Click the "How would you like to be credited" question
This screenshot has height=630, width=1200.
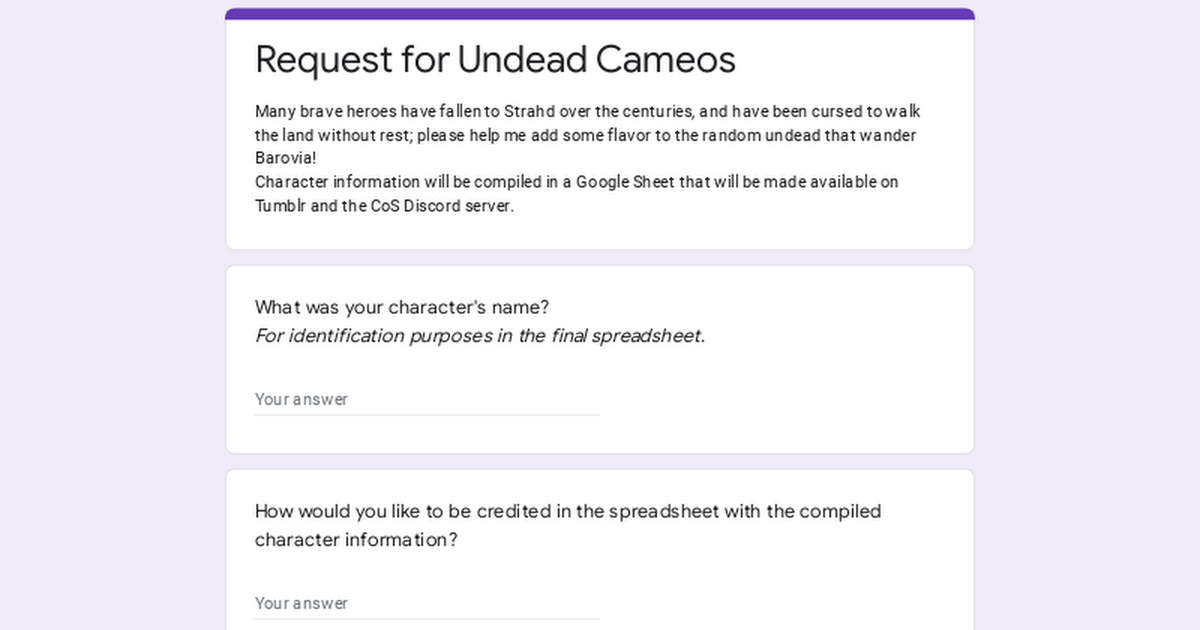pyautogui.click(x=567, y=512)
